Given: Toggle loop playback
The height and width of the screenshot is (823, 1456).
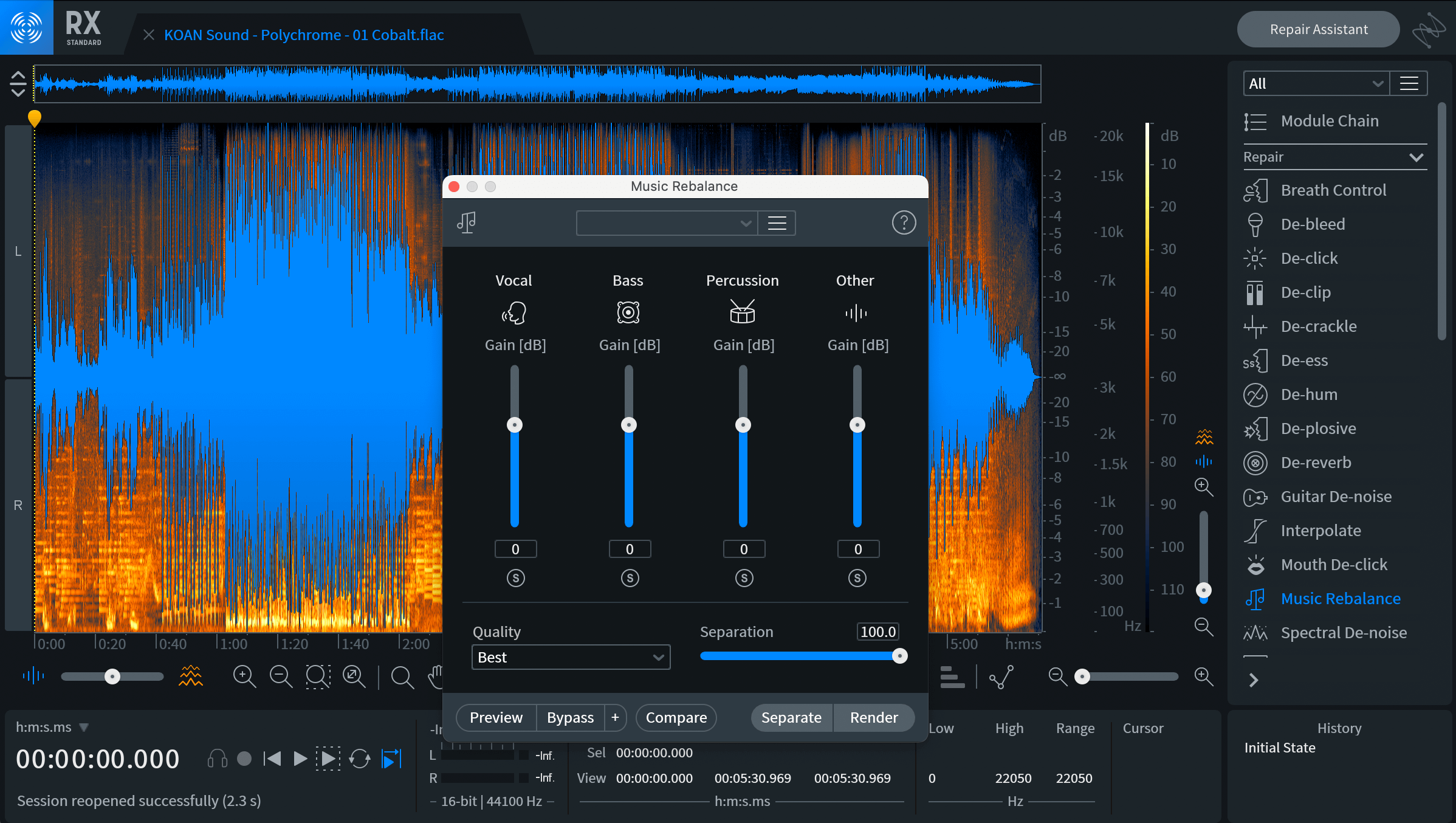Looking at the screenshot, I should pyautogui.click(x=360, y=759).
